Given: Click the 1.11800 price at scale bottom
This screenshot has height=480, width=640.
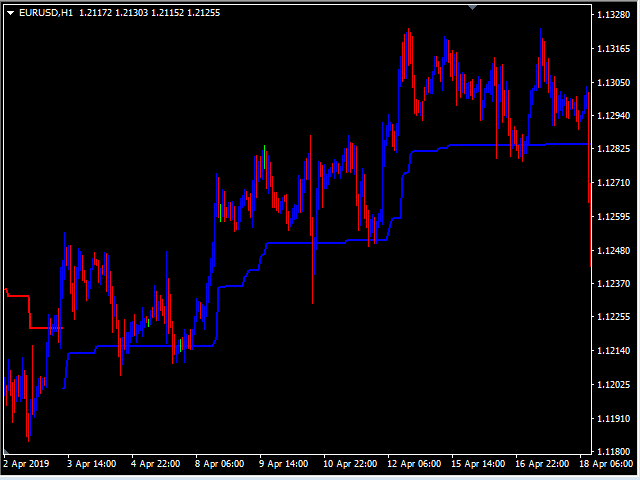Looking at the screenshot, I should [613, 451].
